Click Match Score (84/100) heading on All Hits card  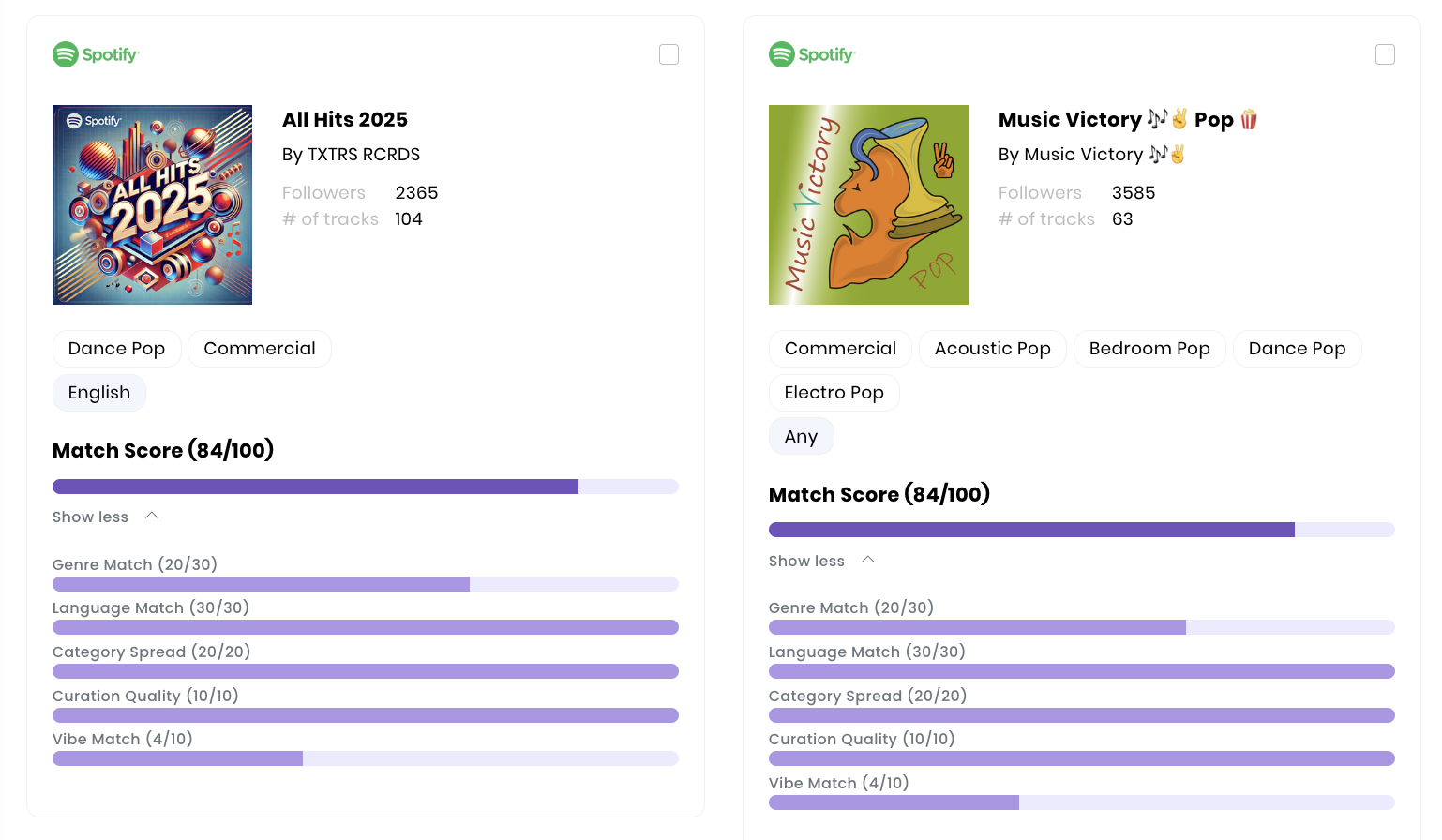[x=163, y=451]
